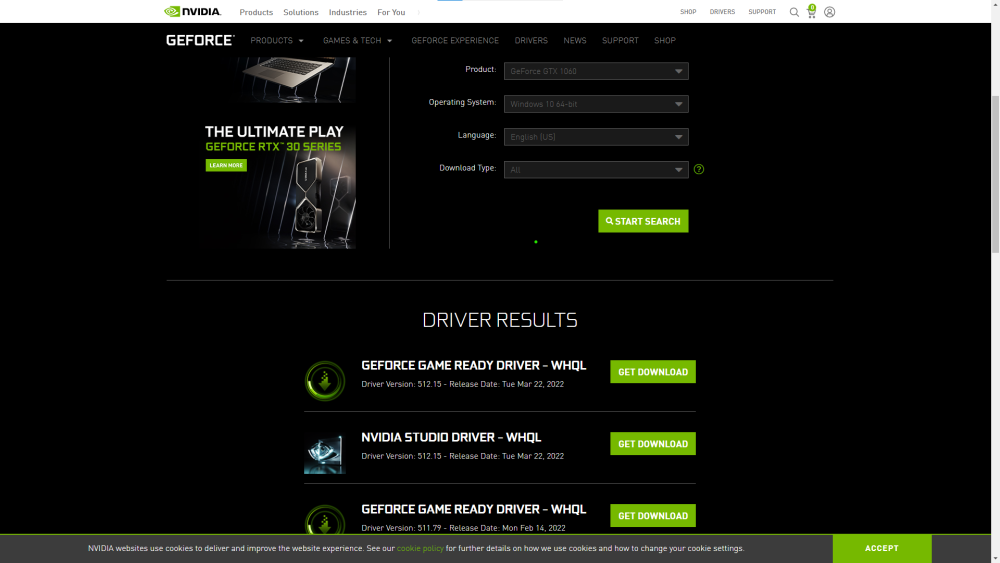Open the top Products menu

pos(256,12)
